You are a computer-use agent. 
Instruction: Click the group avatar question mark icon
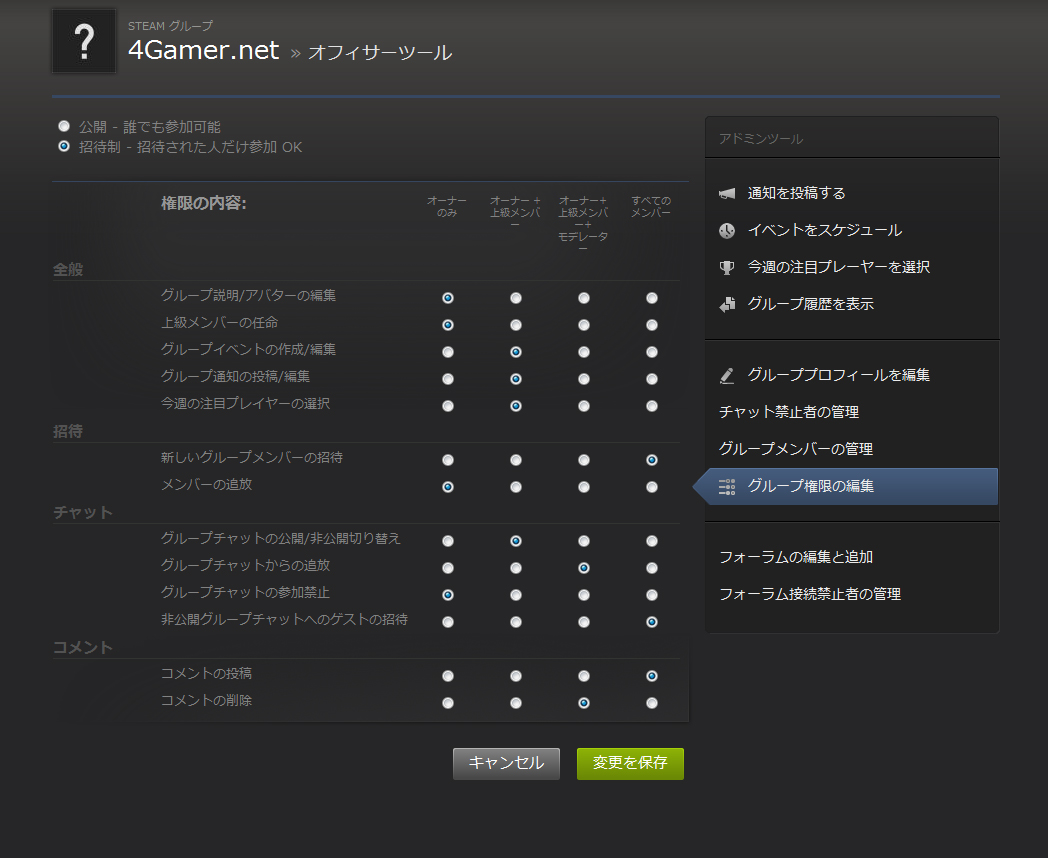[84, 41]
